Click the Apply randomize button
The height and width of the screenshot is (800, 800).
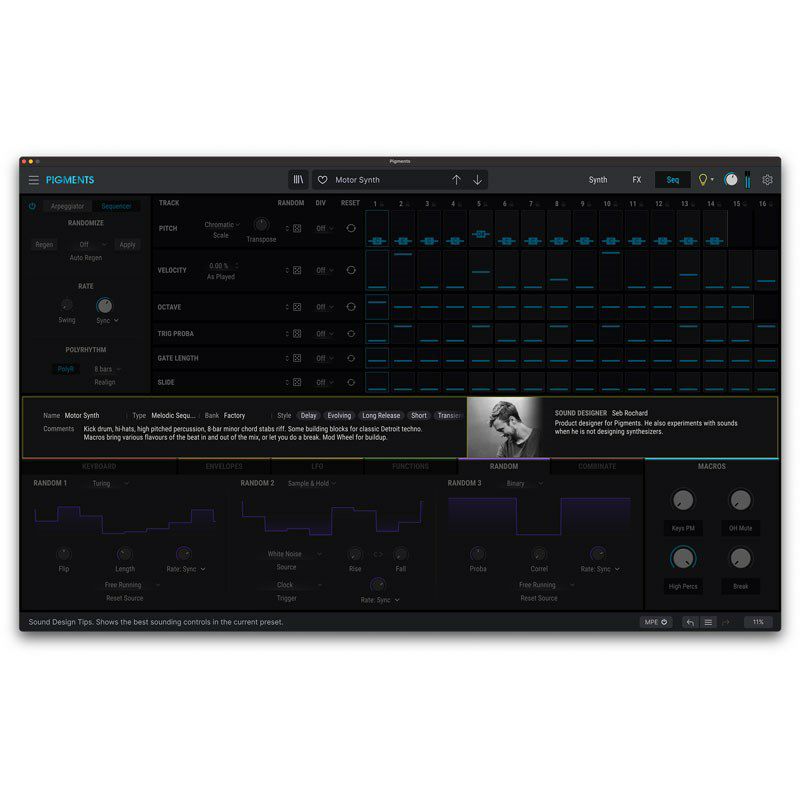coord(128,244)
